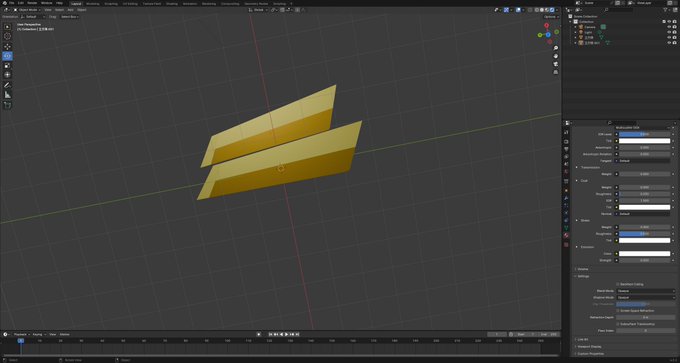
Task: Select the Move tool
Action: click(x=7, y=46)
